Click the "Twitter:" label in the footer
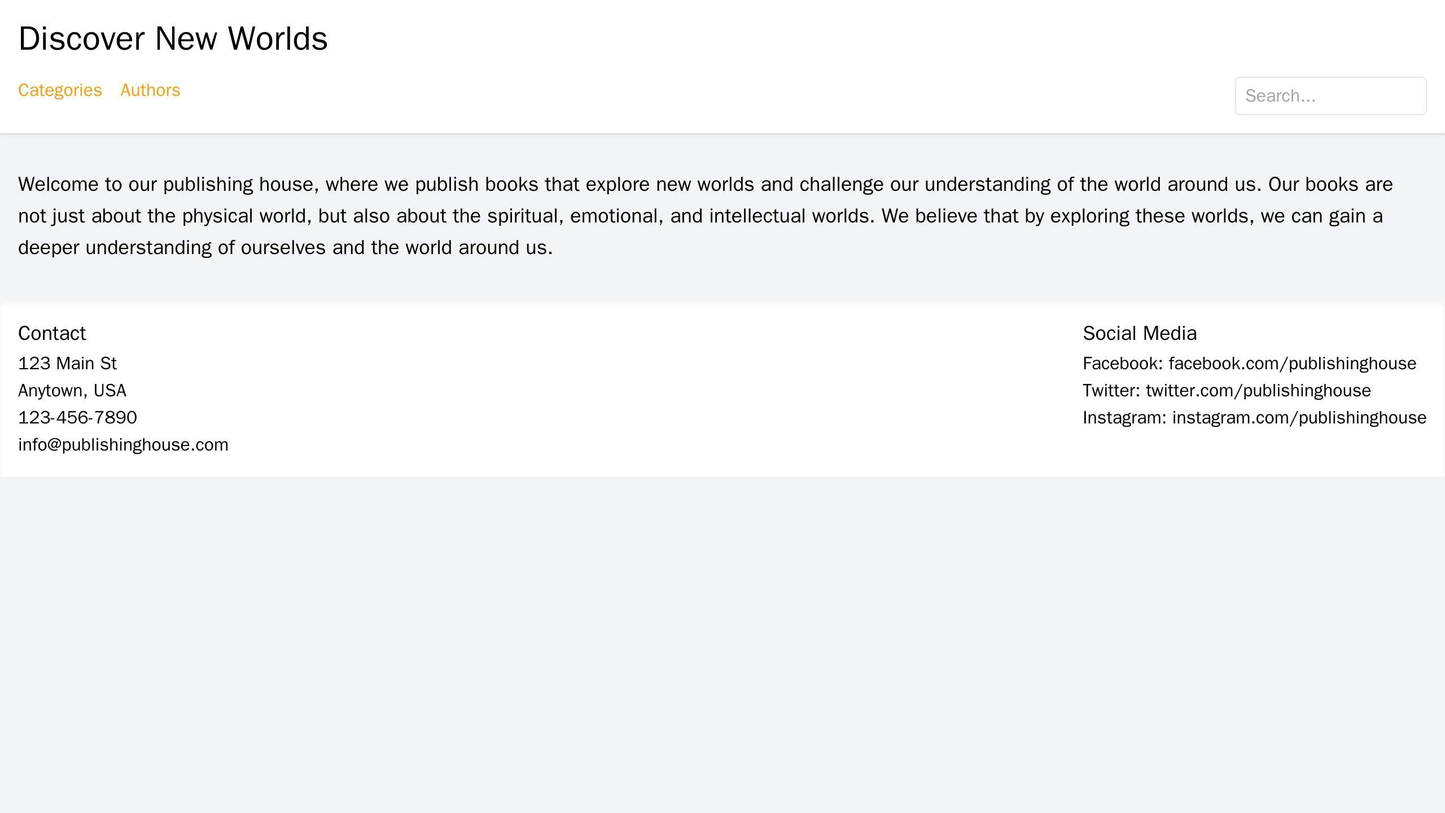 point(1111,390)
